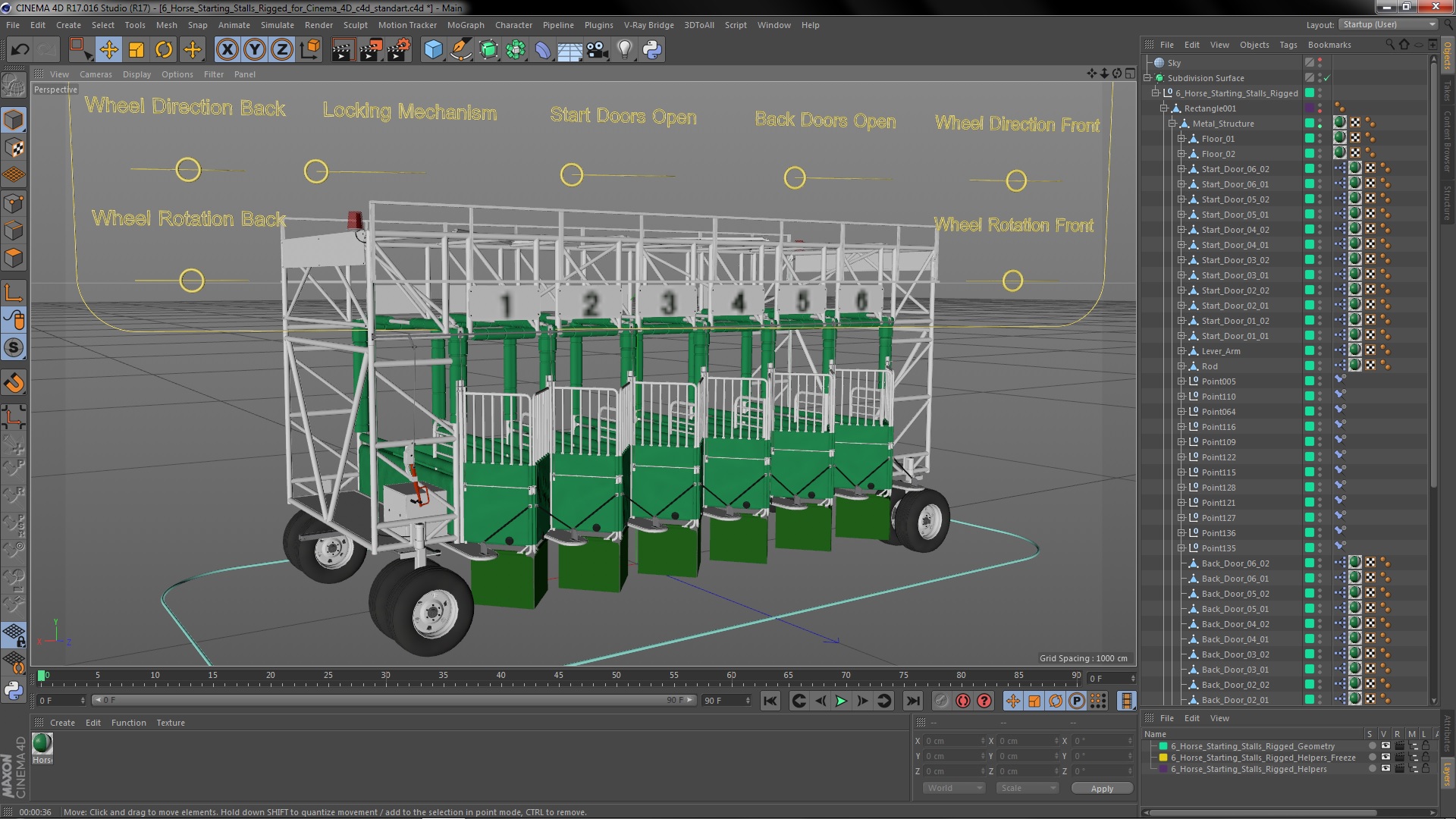Enable Texture mode in left palette

14,148
